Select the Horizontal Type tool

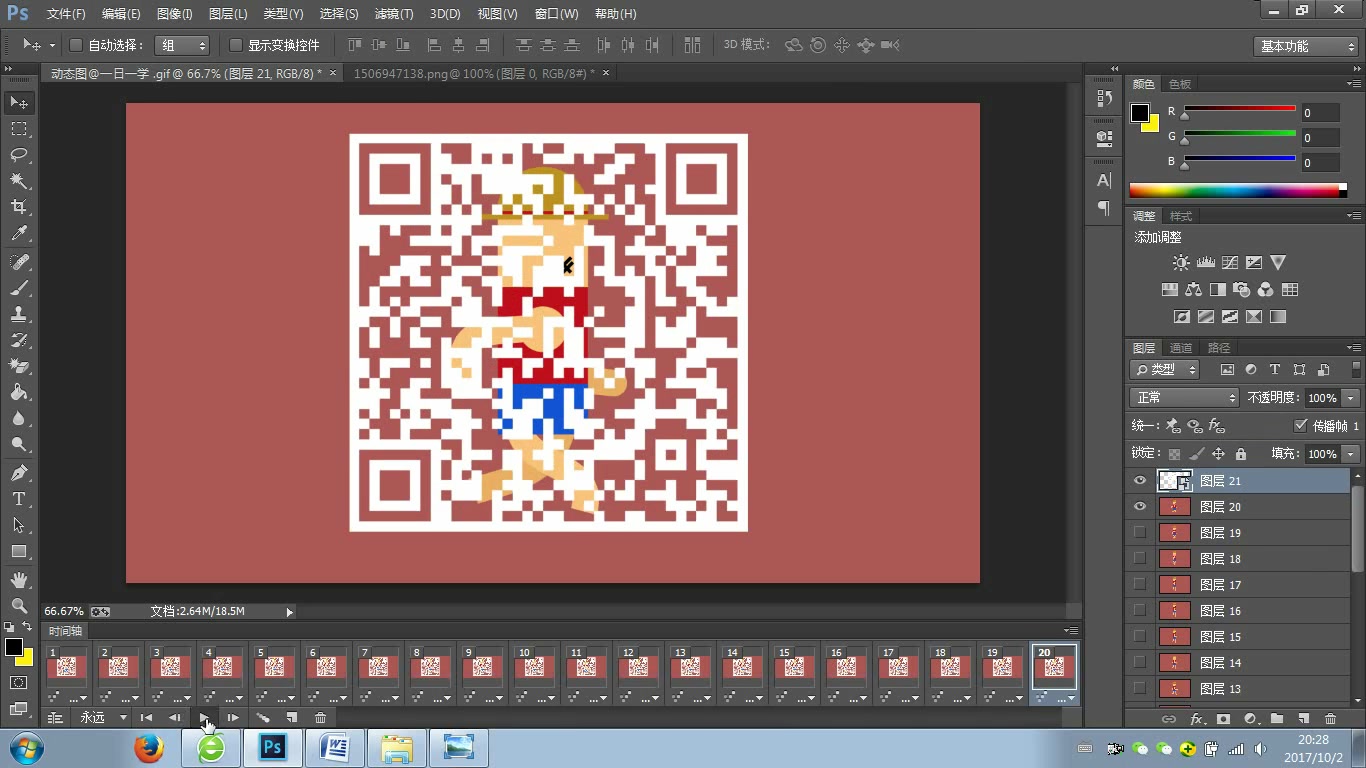(x=19, y=499)
